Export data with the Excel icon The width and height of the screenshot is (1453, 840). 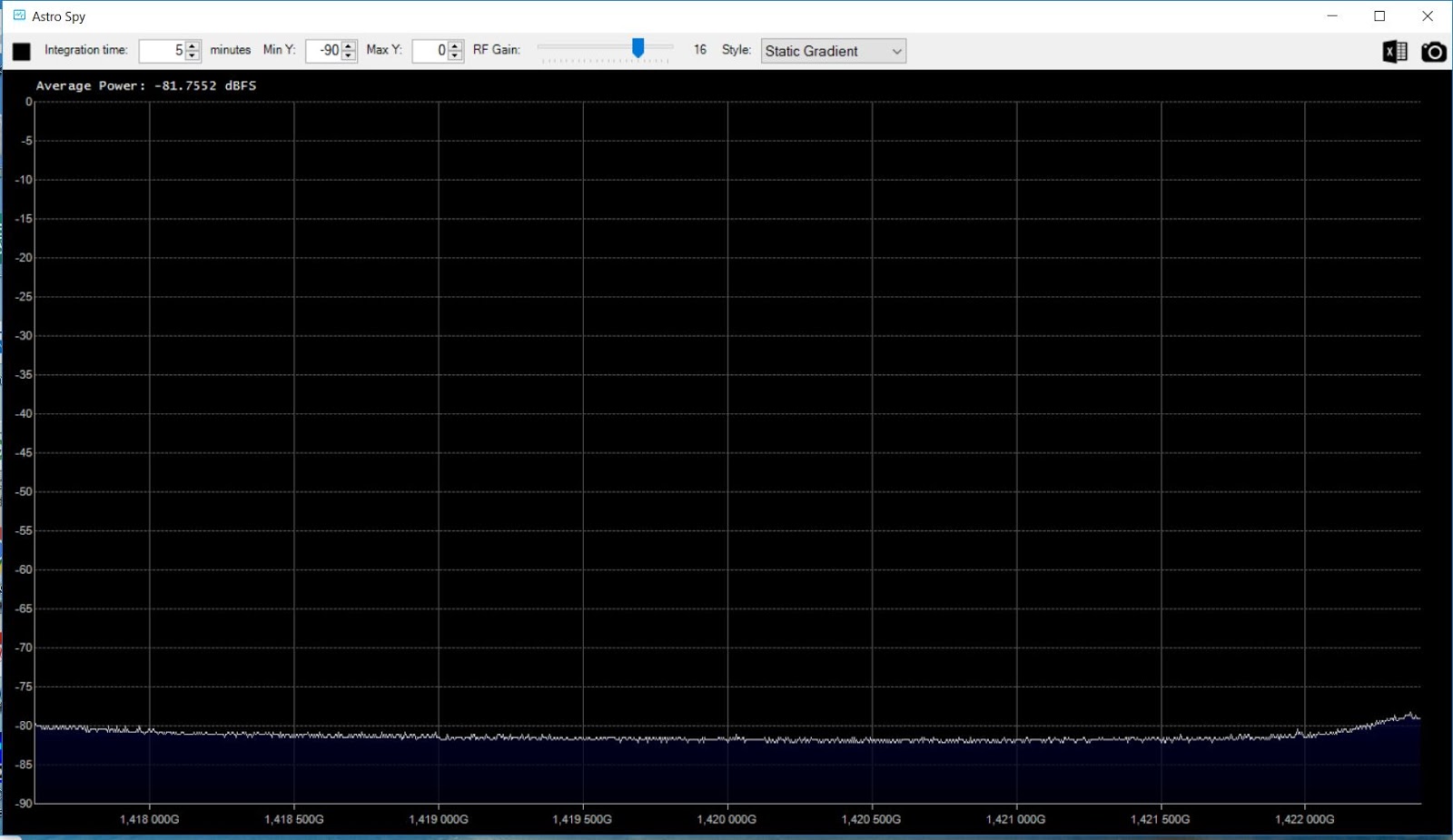(x=1395, y=52)
